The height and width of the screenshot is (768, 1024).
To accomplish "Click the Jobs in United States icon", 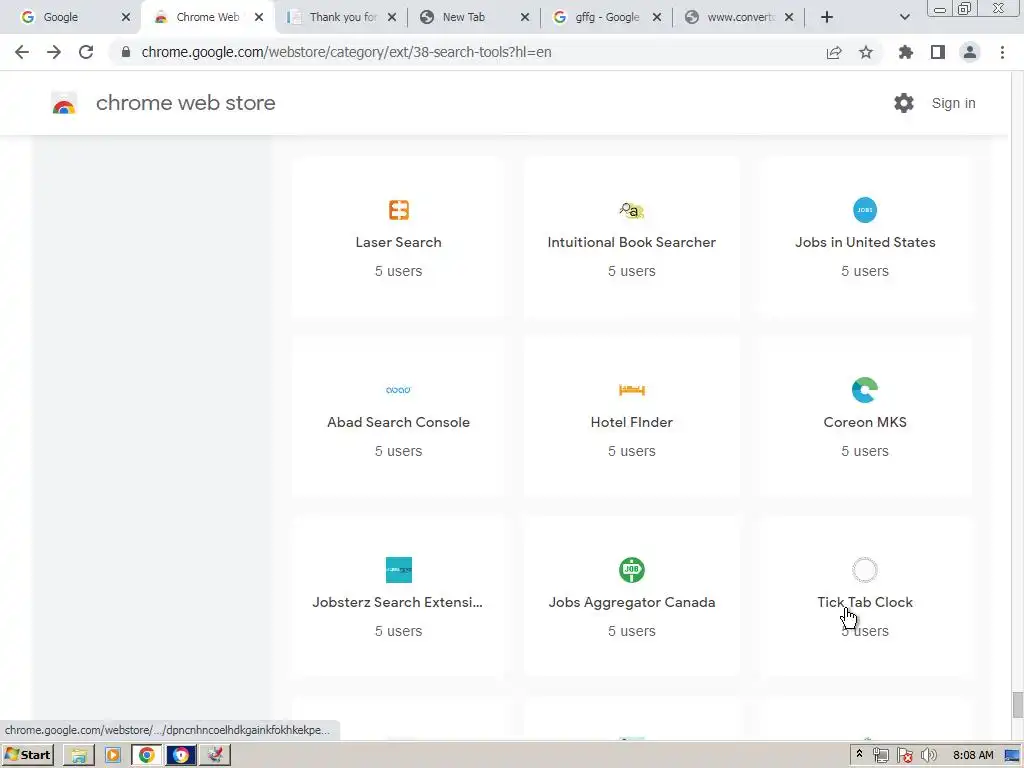I will point(865,210).
